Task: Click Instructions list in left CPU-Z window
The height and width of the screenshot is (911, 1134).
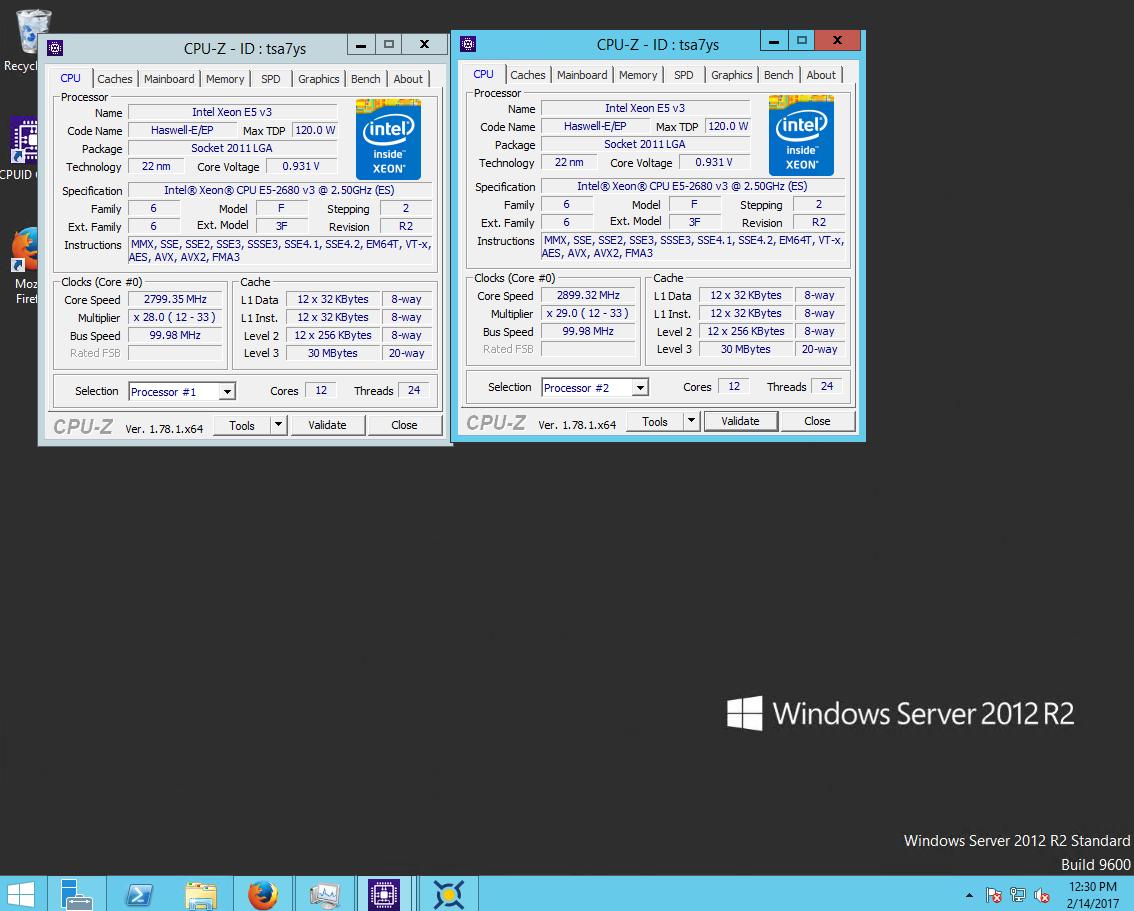Action: pyautogui.click(x=280, y=250)
